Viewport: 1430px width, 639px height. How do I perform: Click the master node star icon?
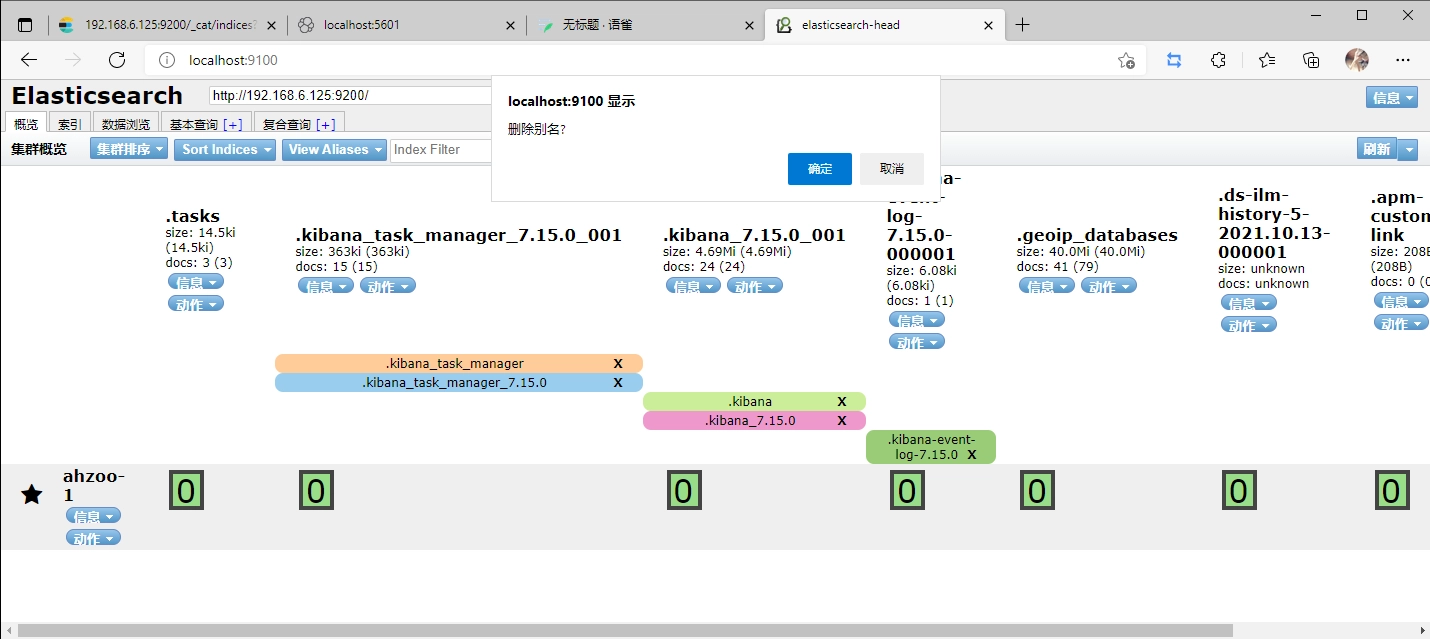tap(32, 494)
